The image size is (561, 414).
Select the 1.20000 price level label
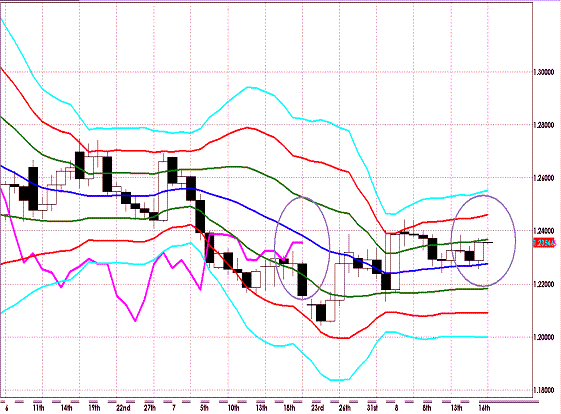point(544,337)
